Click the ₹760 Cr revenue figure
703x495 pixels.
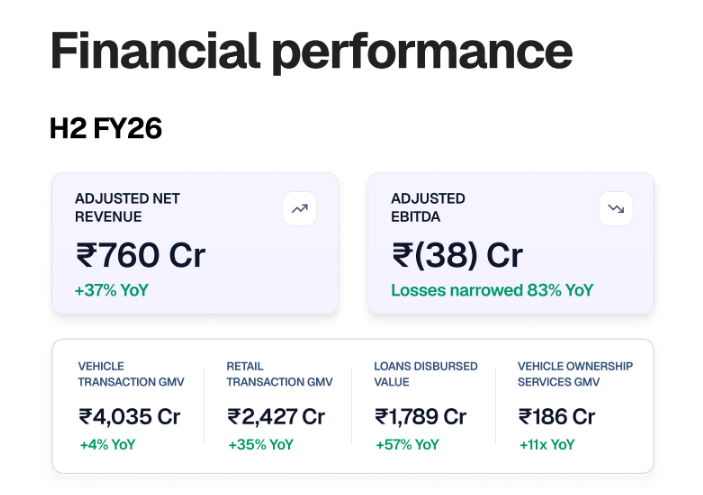[140, 255]
